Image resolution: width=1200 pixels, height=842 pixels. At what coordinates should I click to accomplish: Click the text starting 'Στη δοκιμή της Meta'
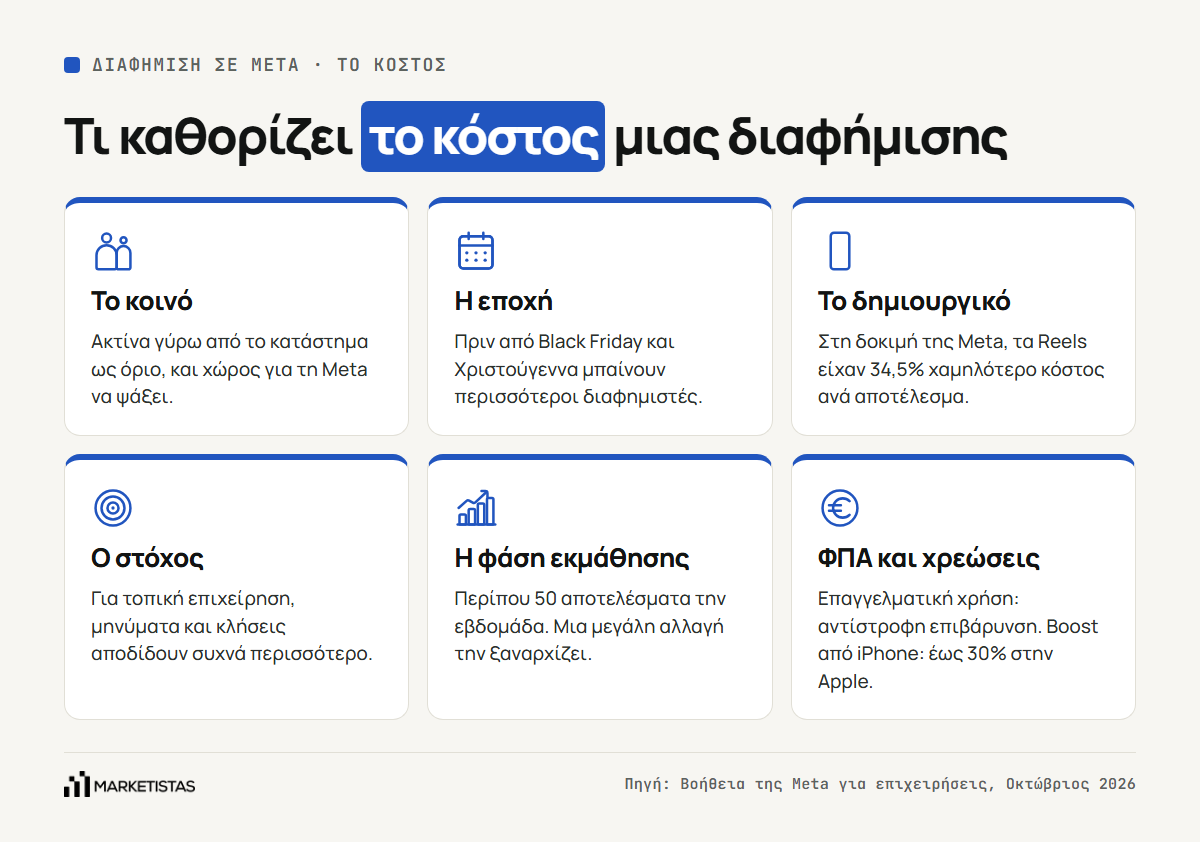961,369
